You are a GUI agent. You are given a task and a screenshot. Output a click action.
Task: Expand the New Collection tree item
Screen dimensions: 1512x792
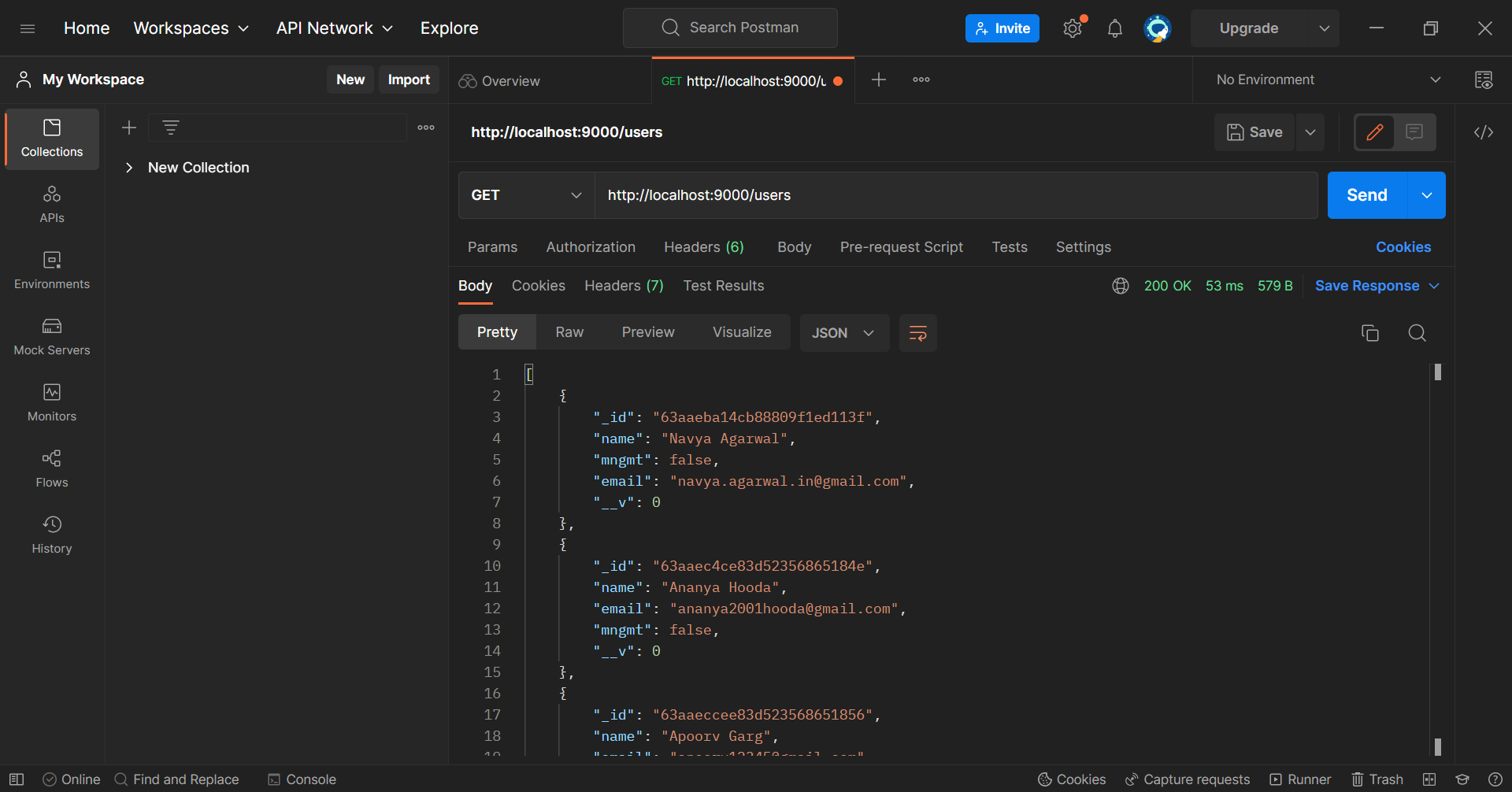point(129,168)
